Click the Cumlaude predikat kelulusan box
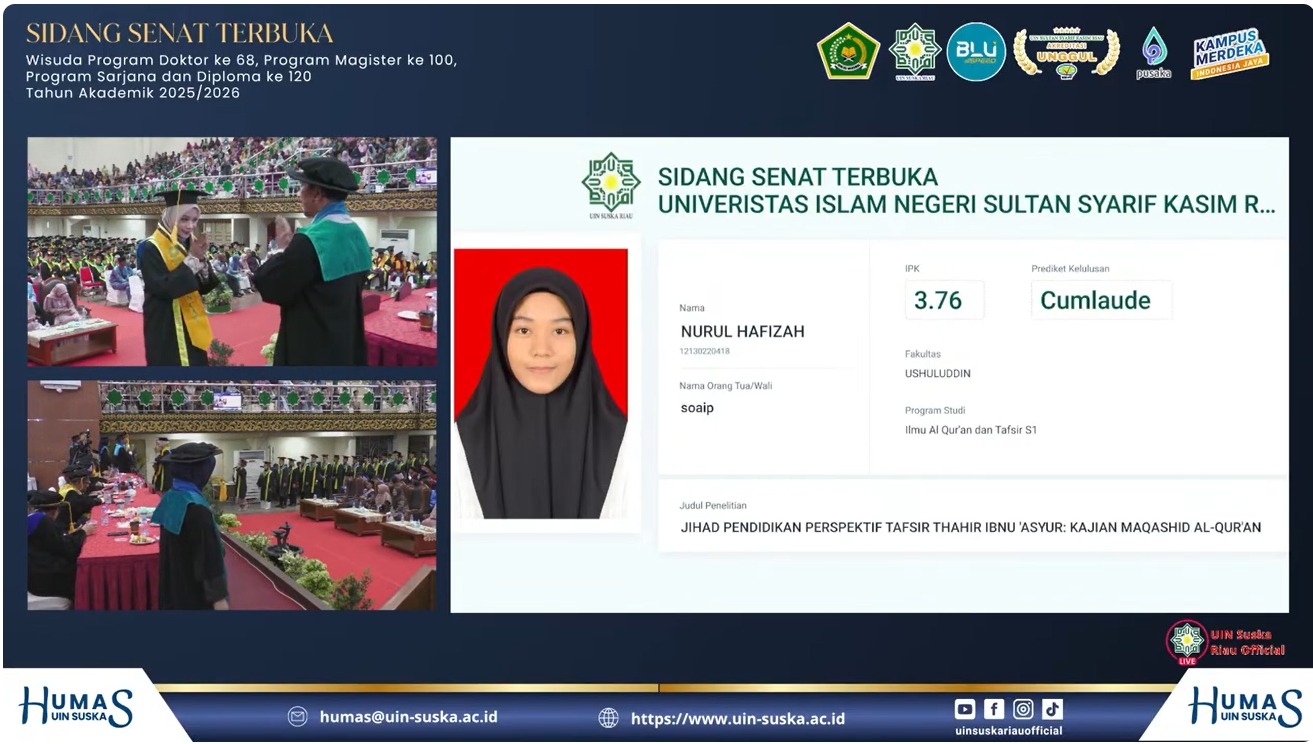 (1100, 300)
